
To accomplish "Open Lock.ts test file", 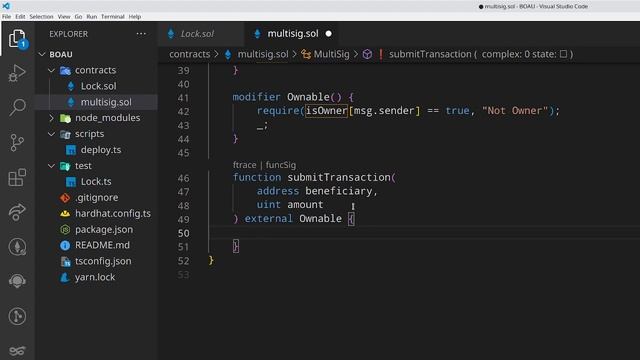I will coord(96,182).
